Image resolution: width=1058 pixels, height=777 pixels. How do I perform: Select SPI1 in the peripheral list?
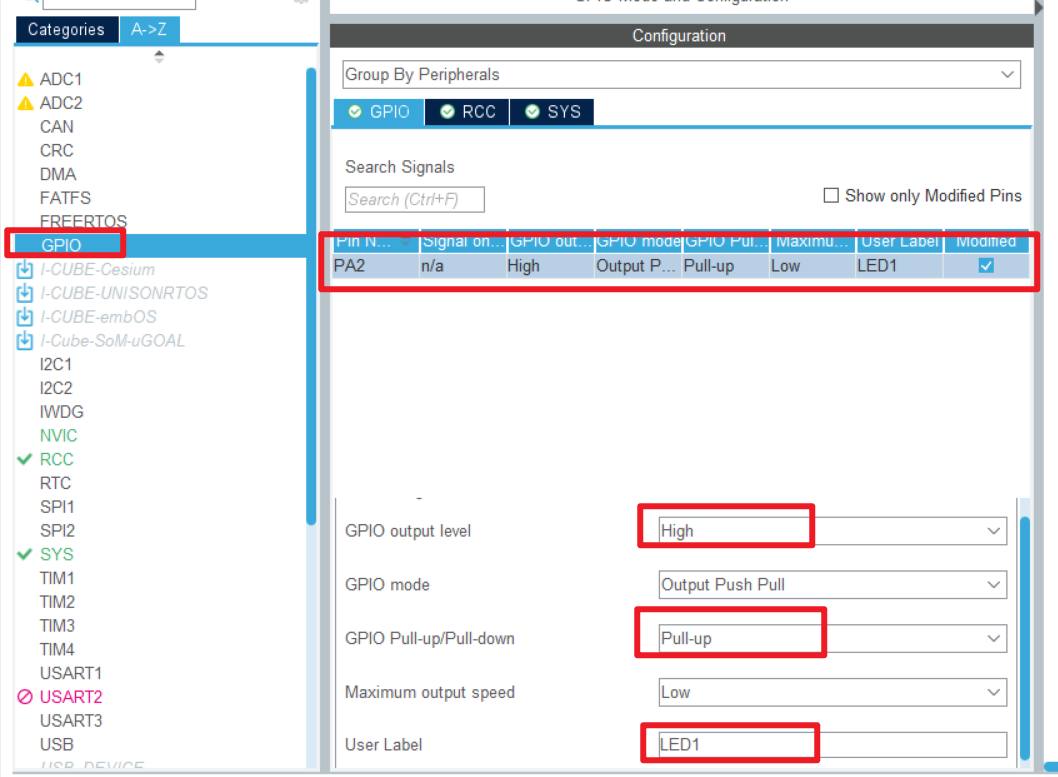57,507
